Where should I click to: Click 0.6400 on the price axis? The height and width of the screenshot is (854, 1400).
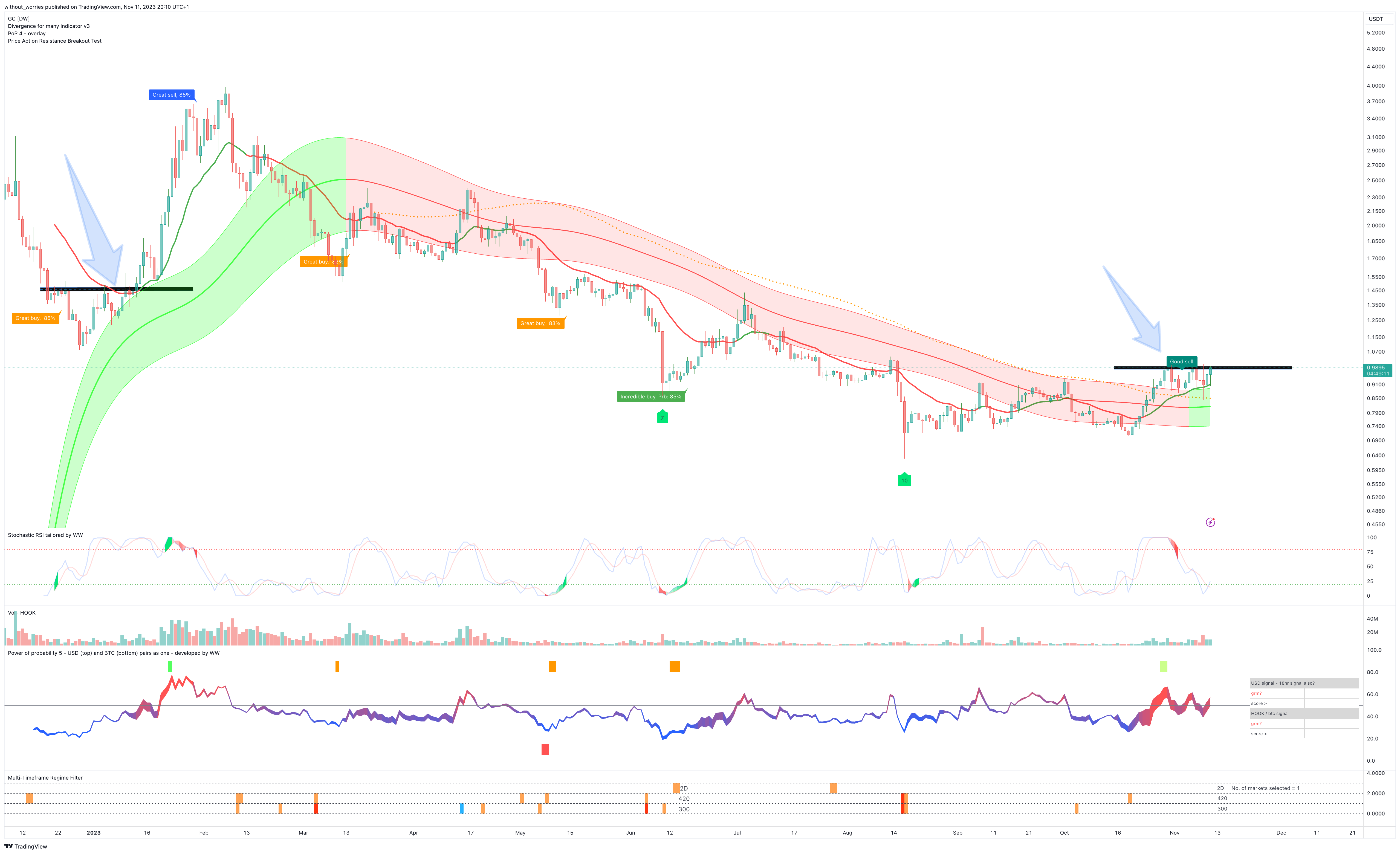pyautogui.click(x=1376, y=455)
